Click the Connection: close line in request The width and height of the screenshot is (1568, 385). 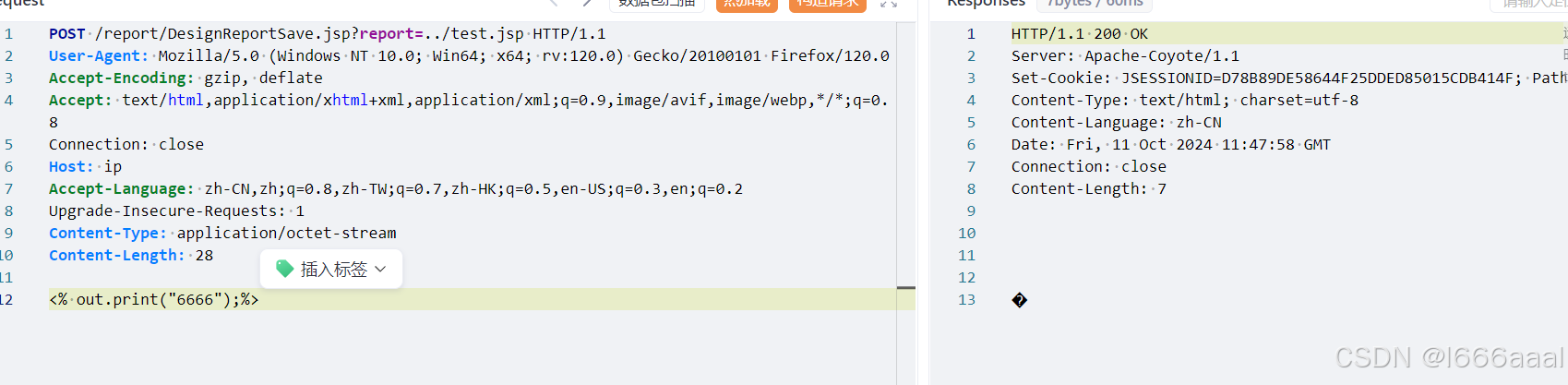pos(126,145)
